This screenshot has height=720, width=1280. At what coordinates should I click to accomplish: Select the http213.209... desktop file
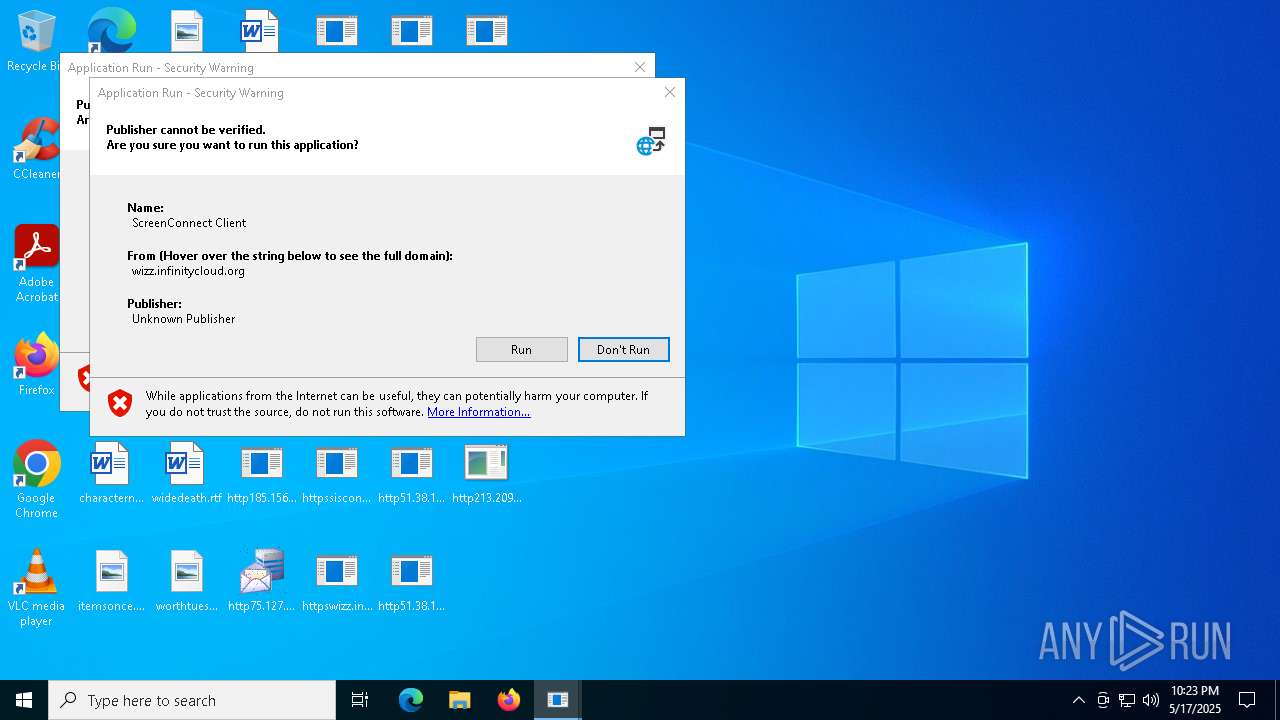[486, 473]
